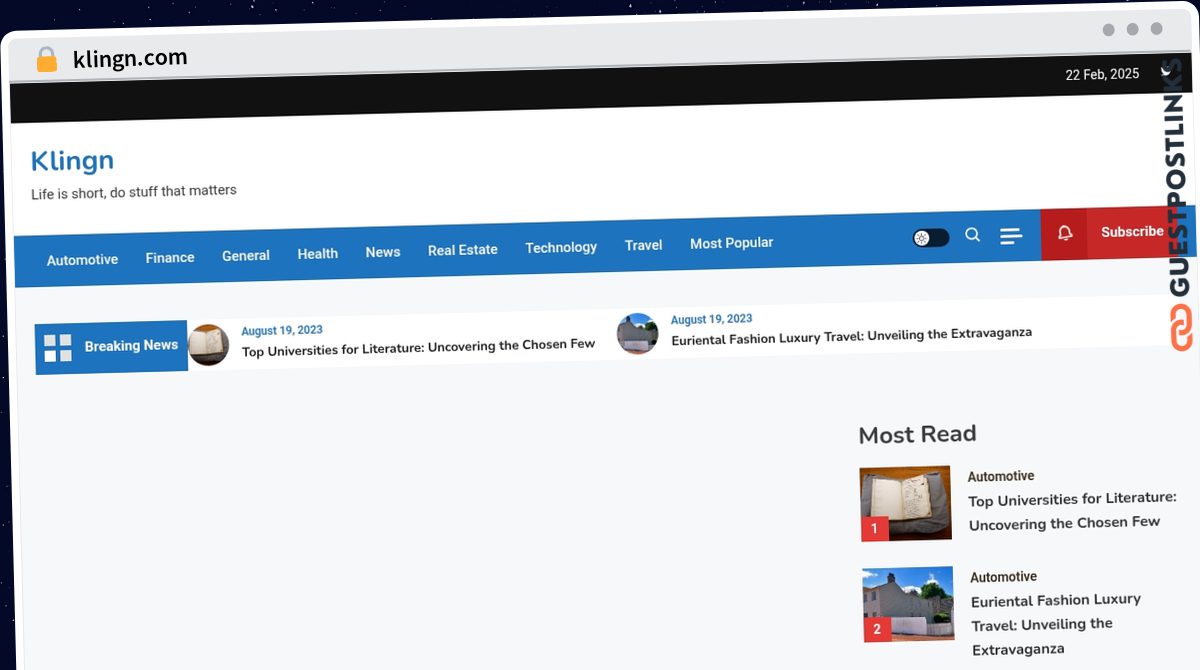Toggle the dark mode switch

tap(930, 238)
